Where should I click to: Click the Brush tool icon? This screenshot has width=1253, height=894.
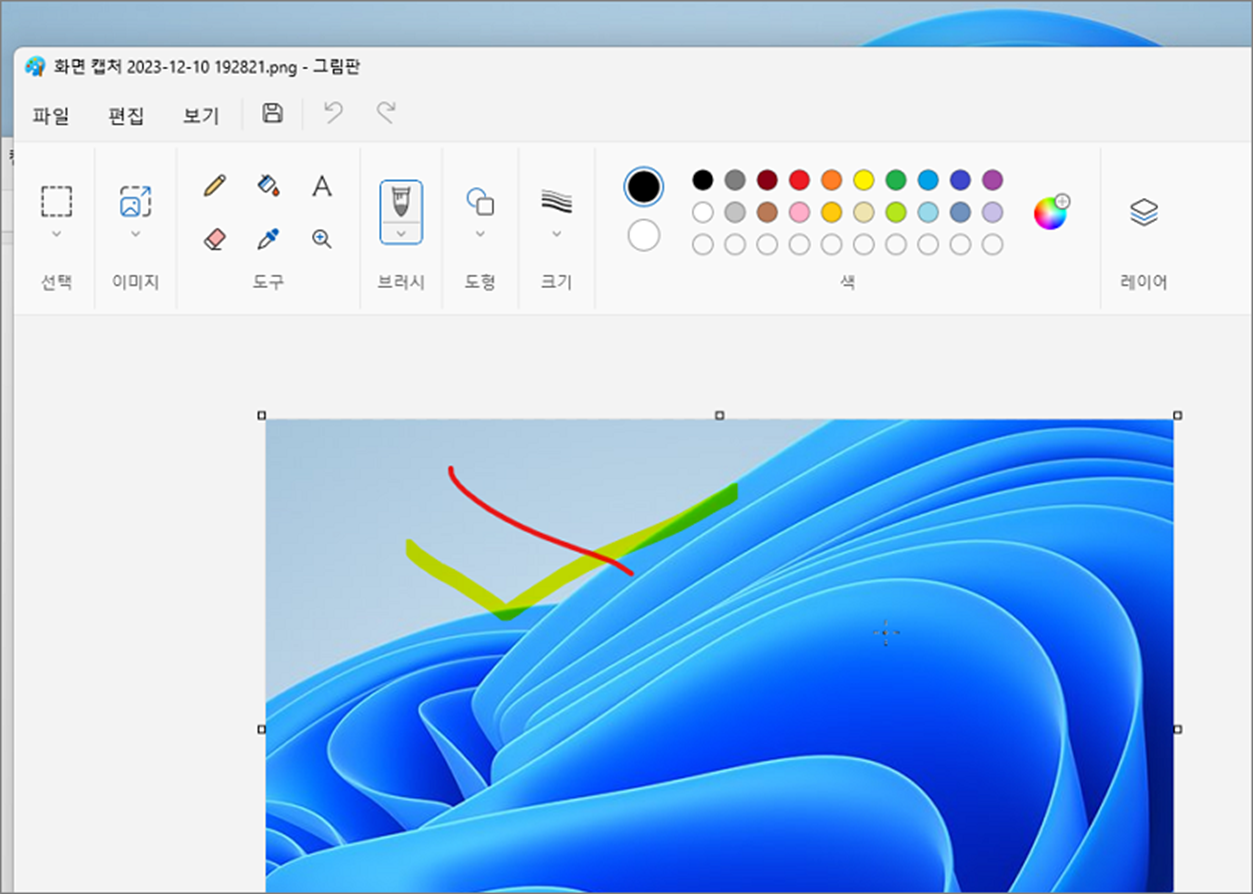click(401, 201)
